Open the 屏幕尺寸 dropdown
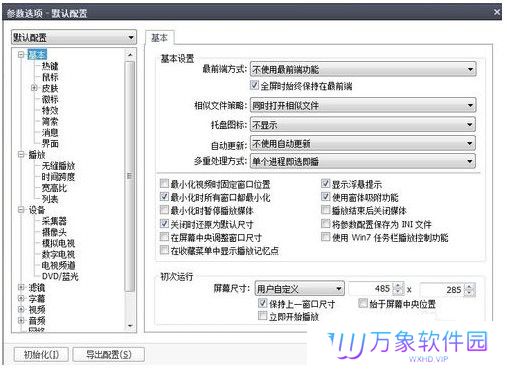This screenshot has height=371, width=507. coord(299,289)
